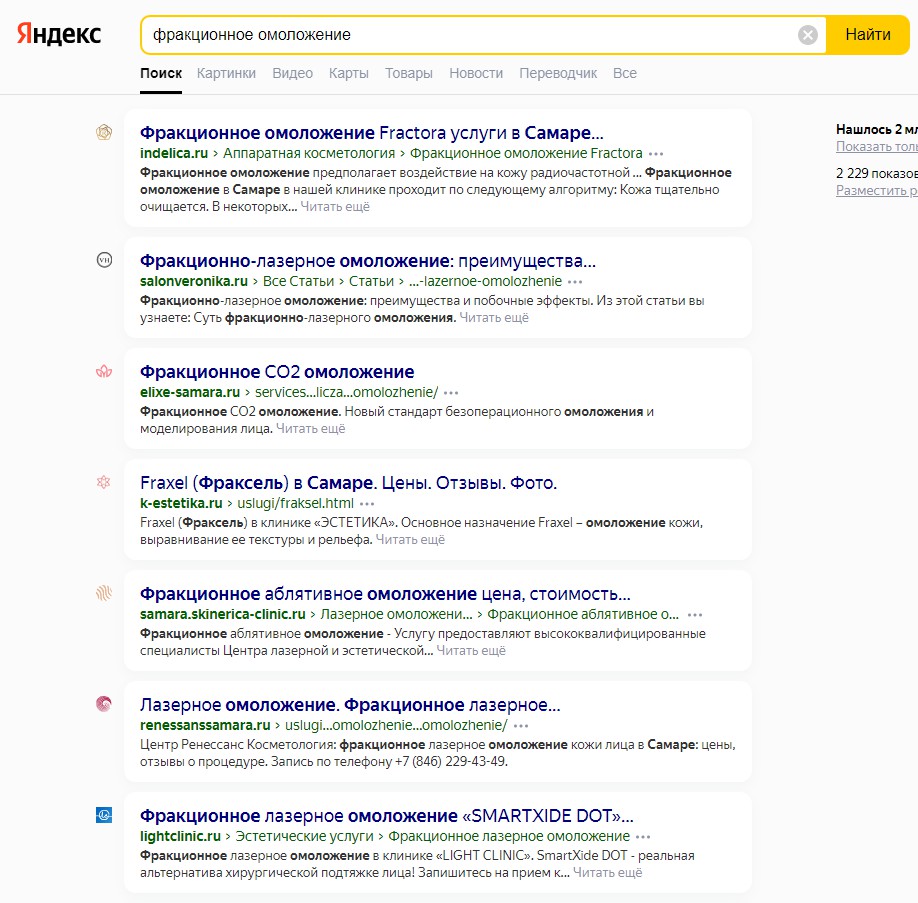Click the elixe-samara.ru domain link
The image size is (918, 903).
coord(190,392)
